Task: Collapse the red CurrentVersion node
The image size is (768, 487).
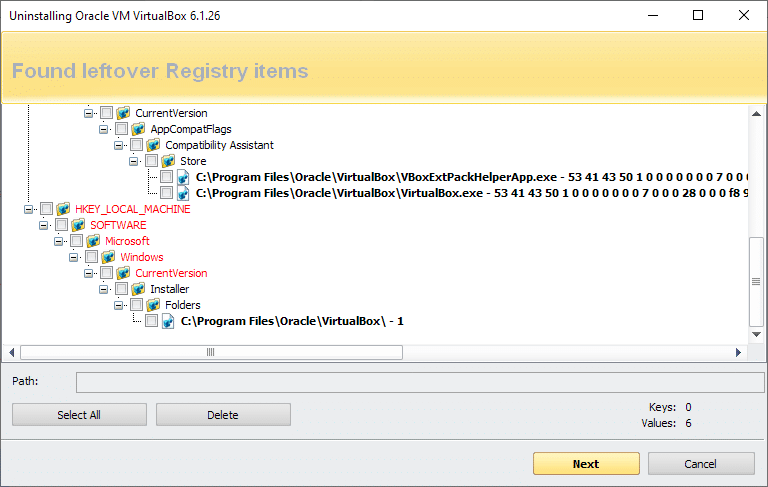Action: [x=88, y=273]
